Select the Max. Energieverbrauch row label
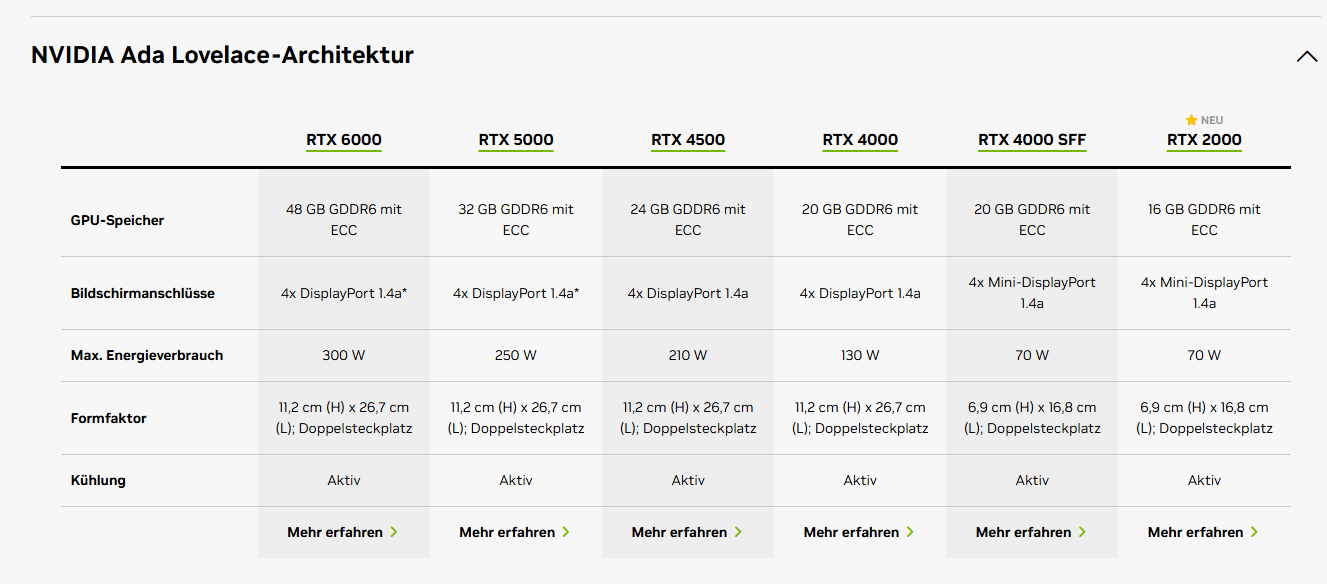 coord(146,355)
